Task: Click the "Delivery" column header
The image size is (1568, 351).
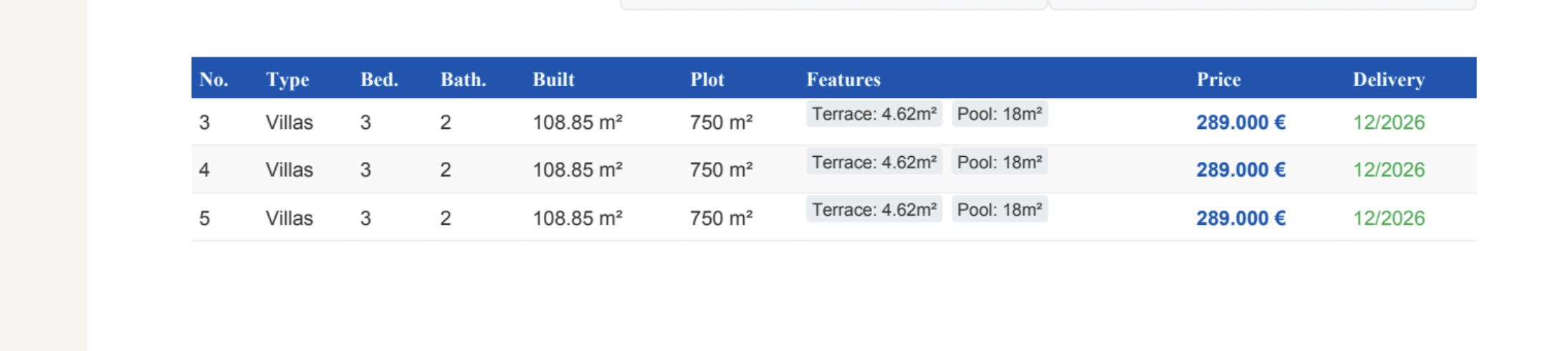Action: (x=1388, y=80)
